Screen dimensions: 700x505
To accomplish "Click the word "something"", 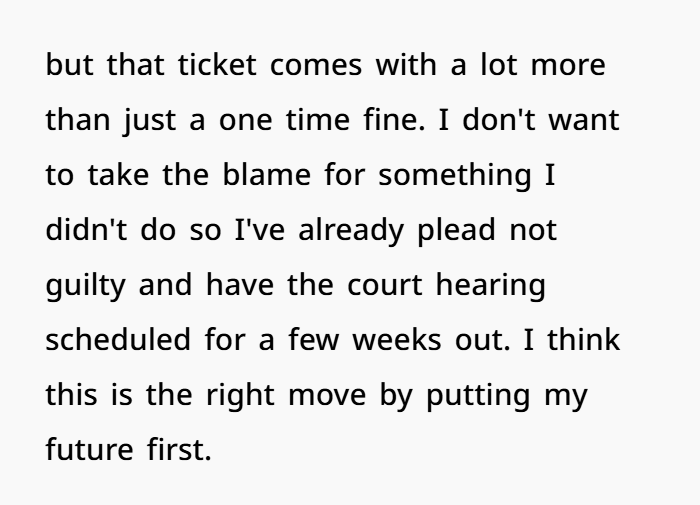I will (455, 175).
